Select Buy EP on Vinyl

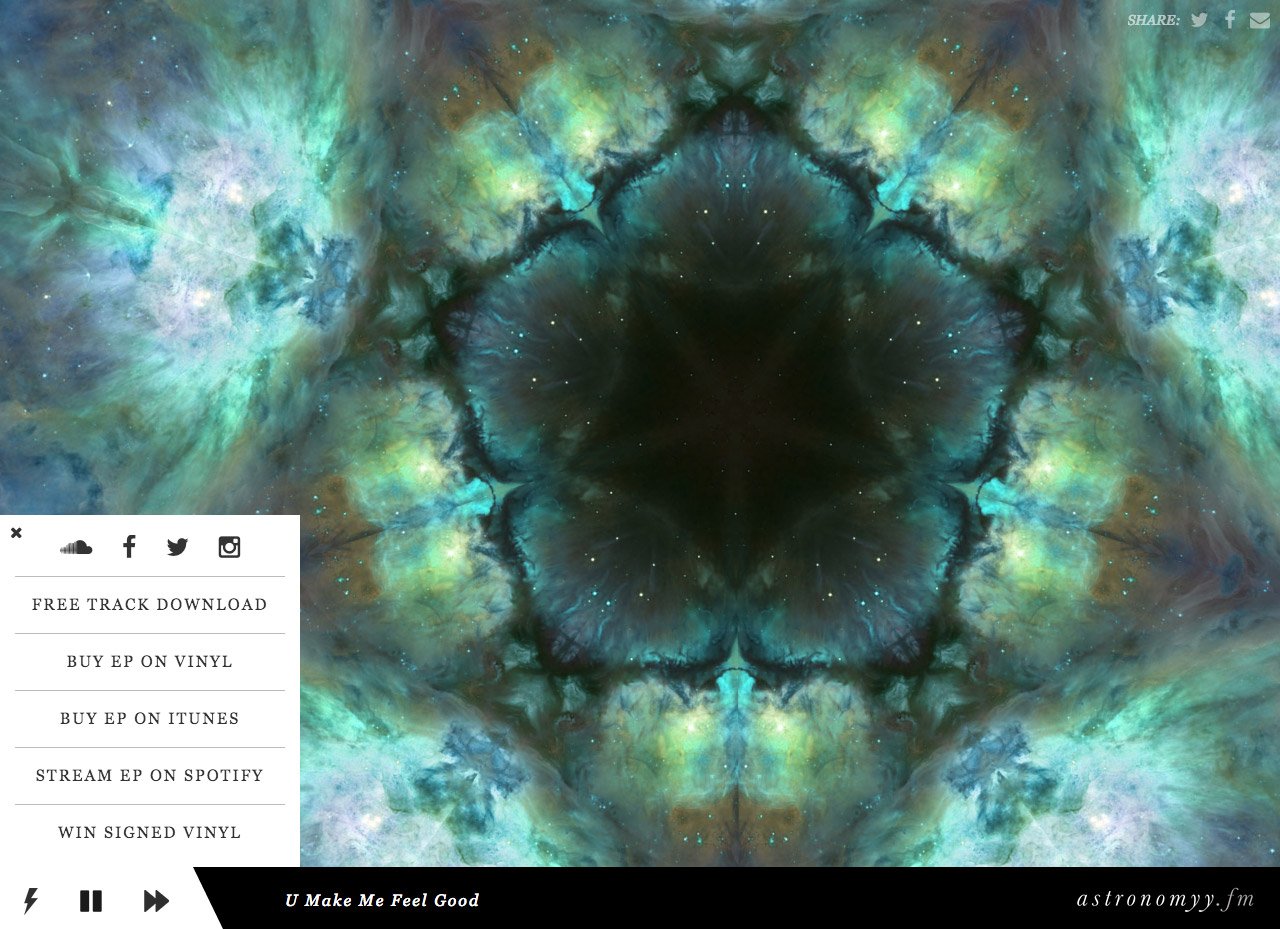(149, 661)
